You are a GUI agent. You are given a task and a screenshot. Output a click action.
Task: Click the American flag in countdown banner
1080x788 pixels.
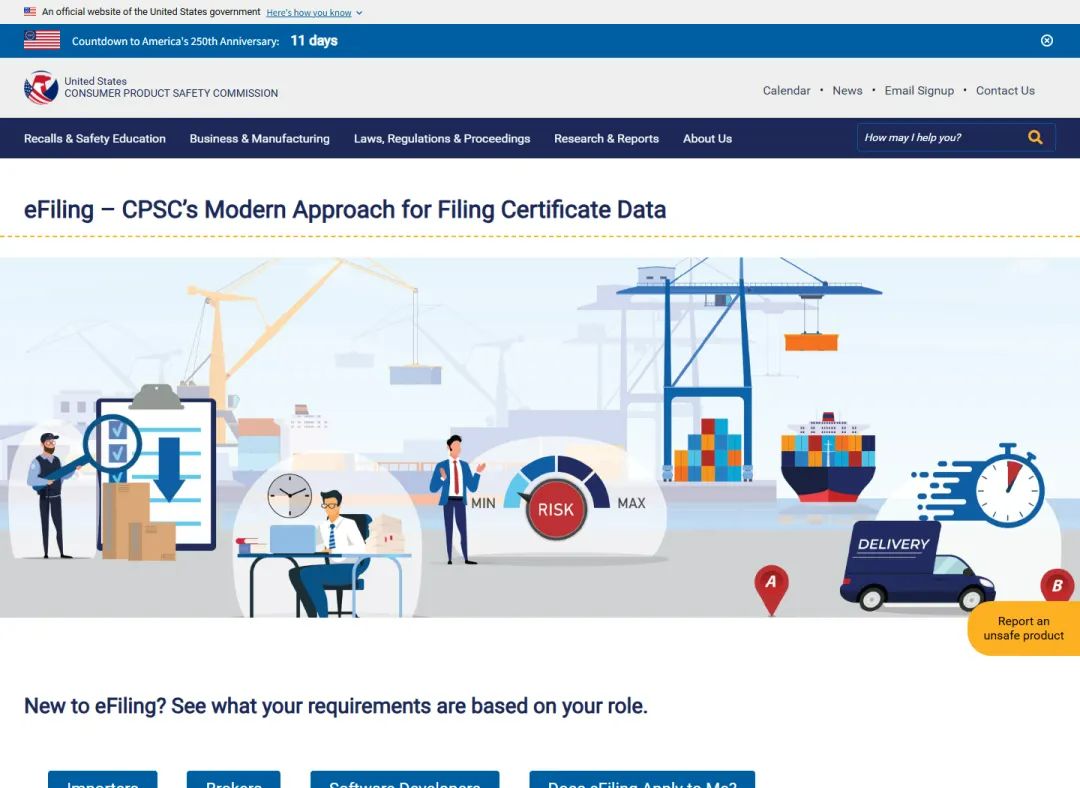42,40
